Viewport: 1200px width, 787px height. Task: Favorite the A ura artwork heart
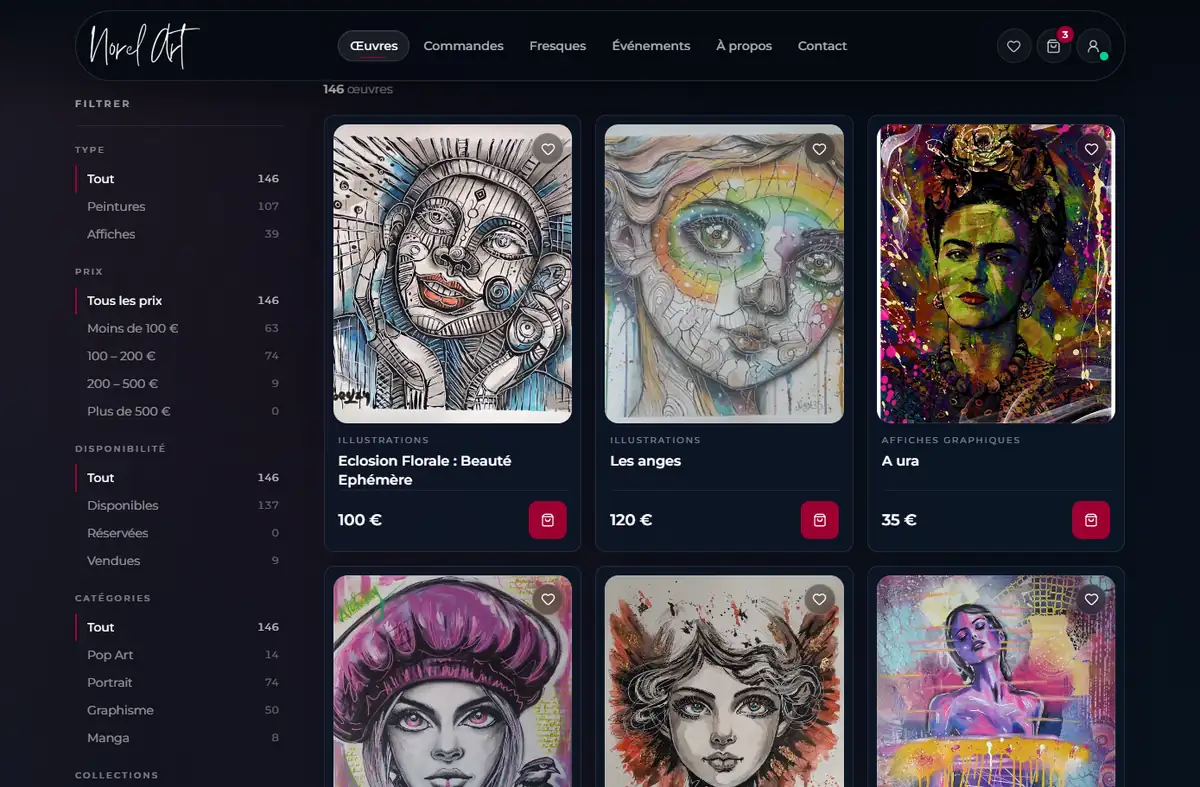pyautogui.click(x=1091, y=149)
